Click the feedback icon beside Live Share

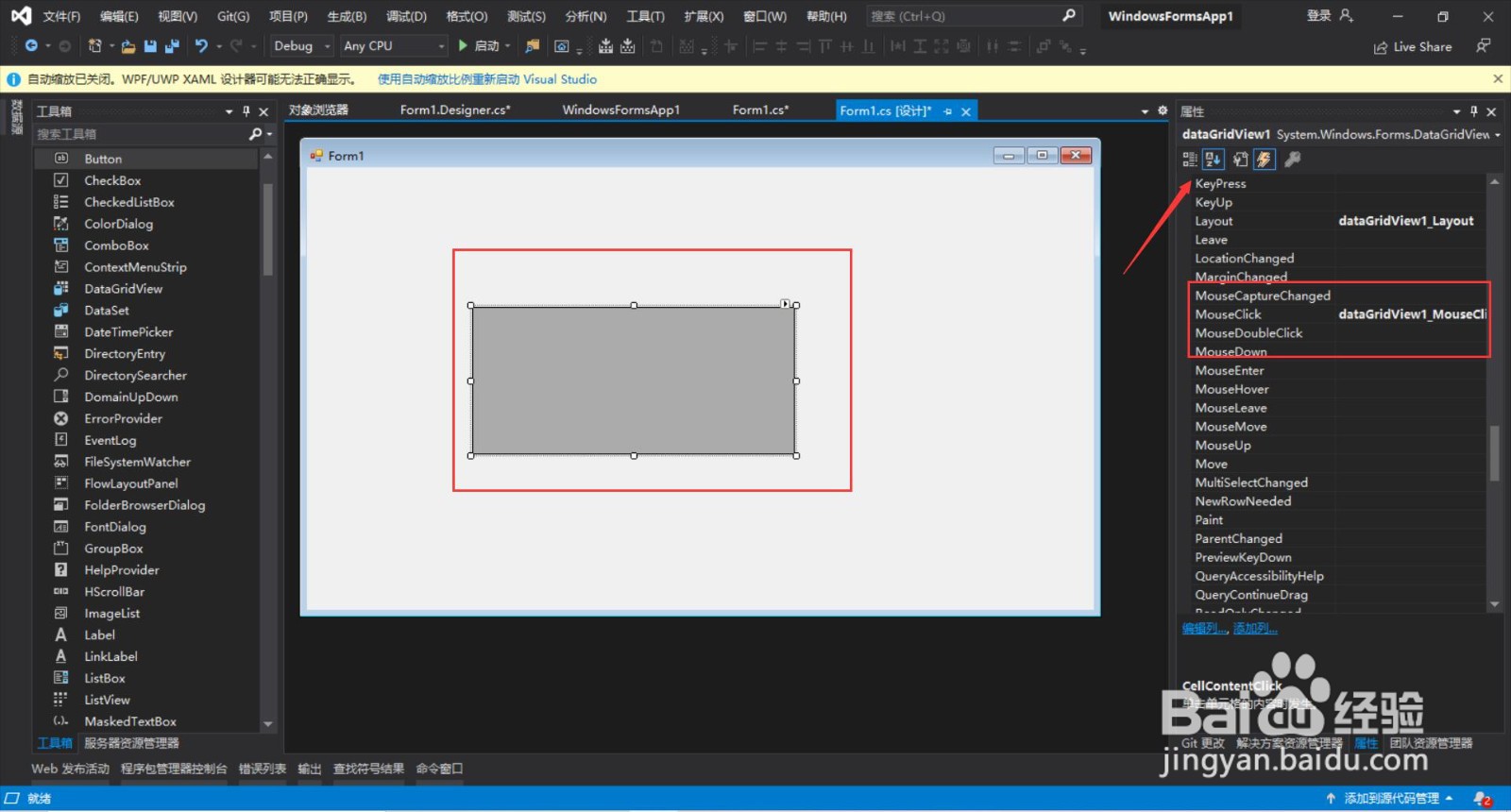pyautogui.click(x=1484, y=46)
